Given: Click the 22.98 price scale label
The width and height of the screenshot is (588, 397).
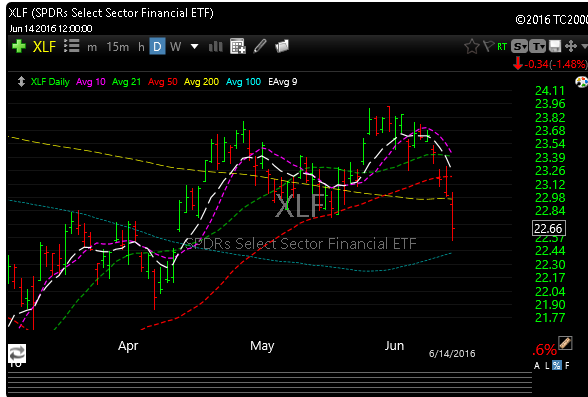Looking at the screenshot, I should (550, 198).
